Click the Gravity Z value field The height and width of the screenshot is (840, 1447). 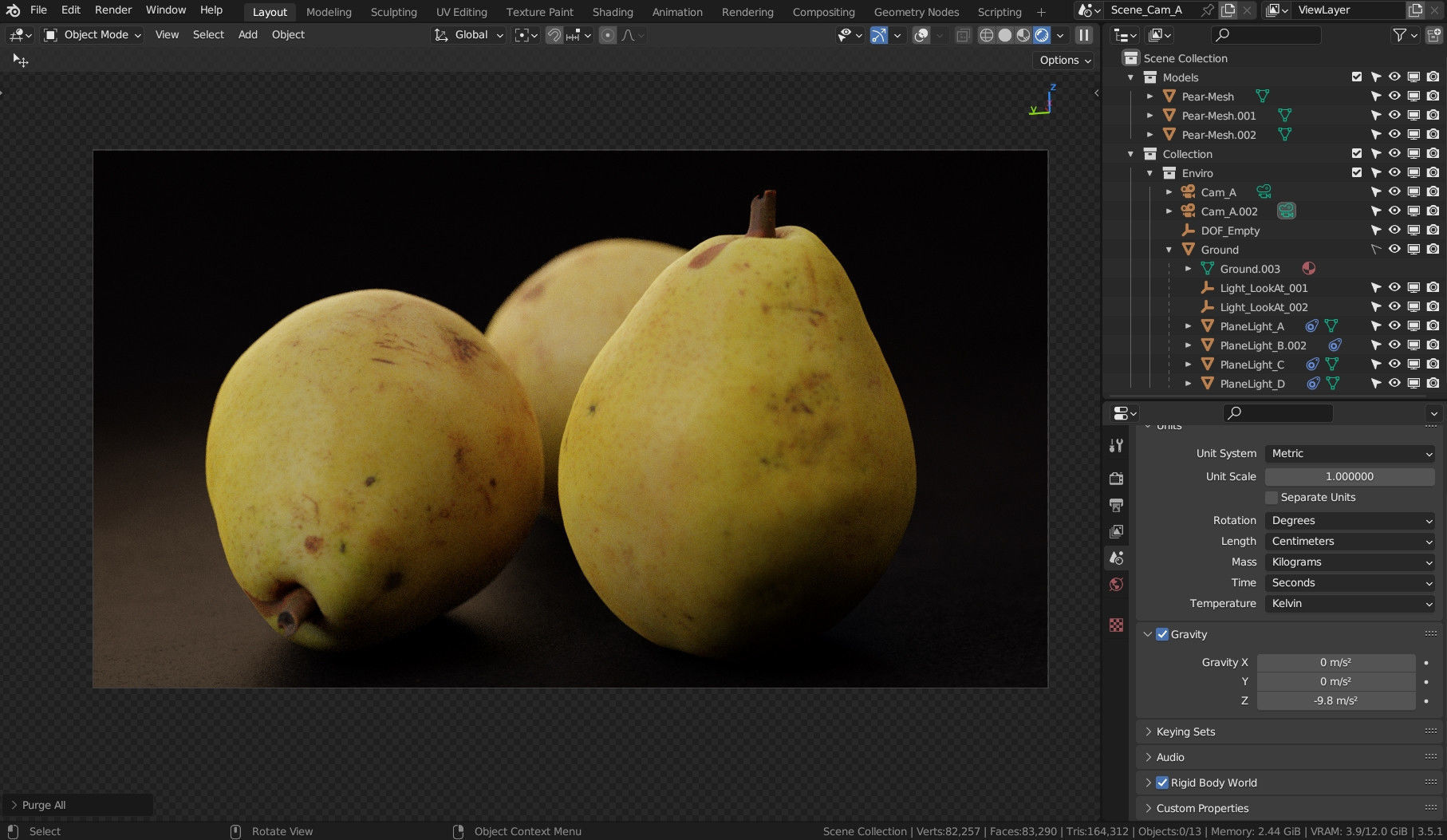(x=1336, y=701)
